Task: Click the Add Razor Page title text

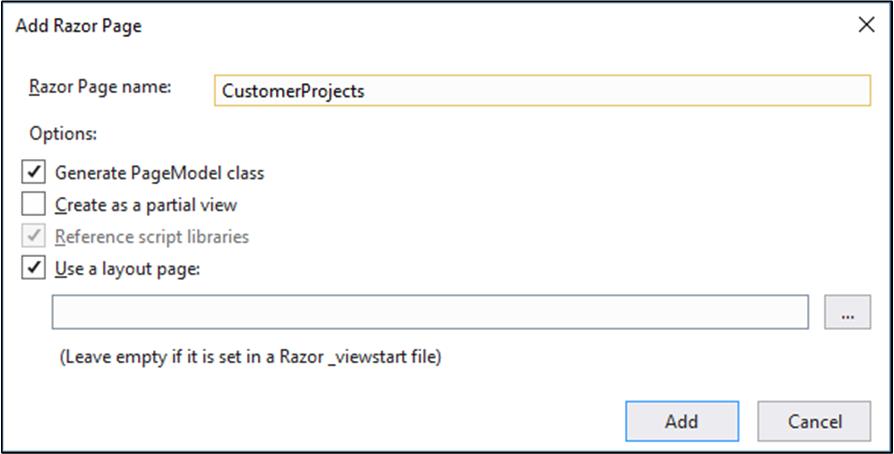Action: [x=79, y=26]
